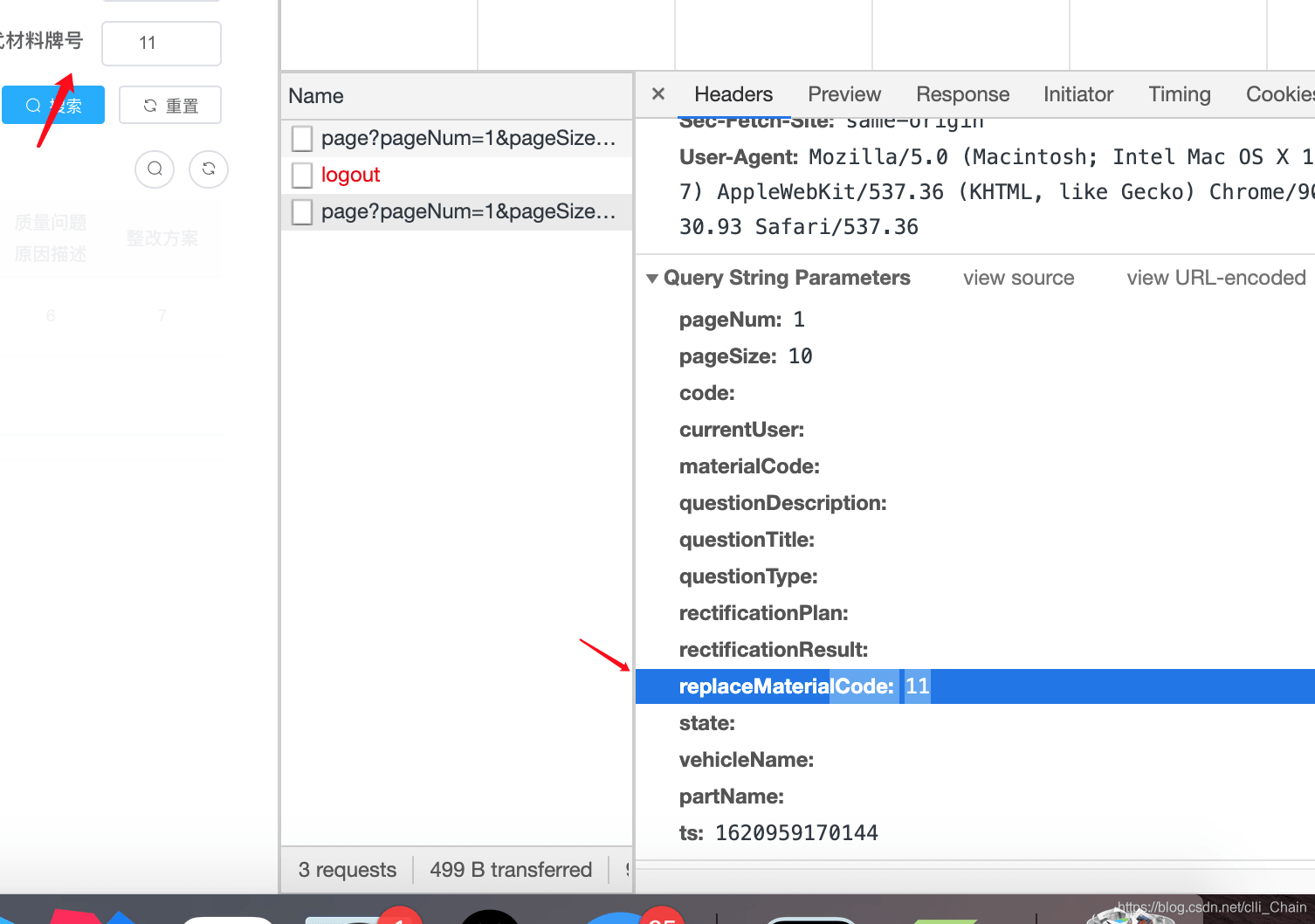The height and width of the screenshot is (924, 1315).
Task: Open the Cookies tab
Action: click(1280, 94)
